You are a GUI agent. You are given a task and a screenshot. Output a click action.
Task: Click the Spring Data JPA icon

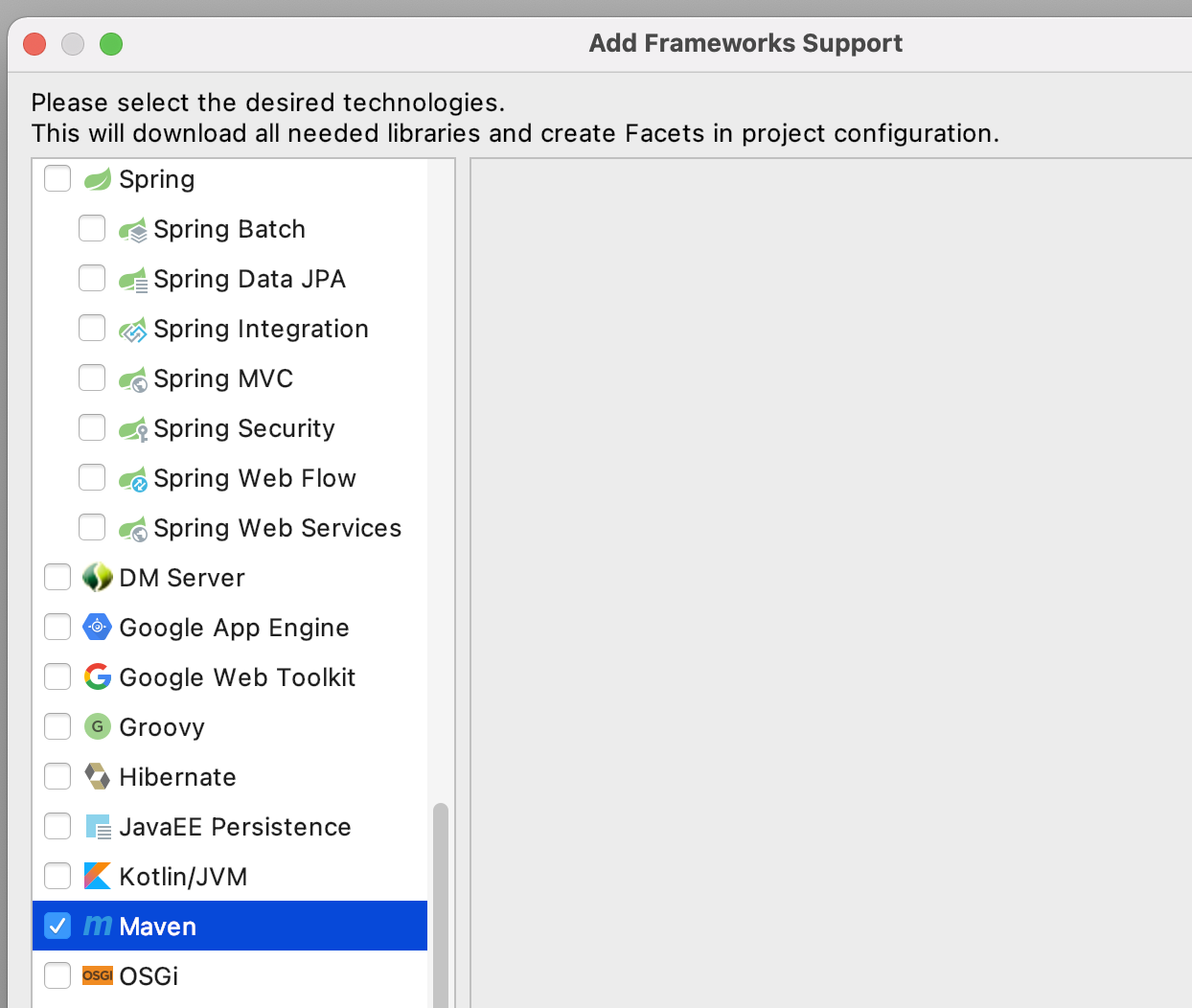point(132,280)
